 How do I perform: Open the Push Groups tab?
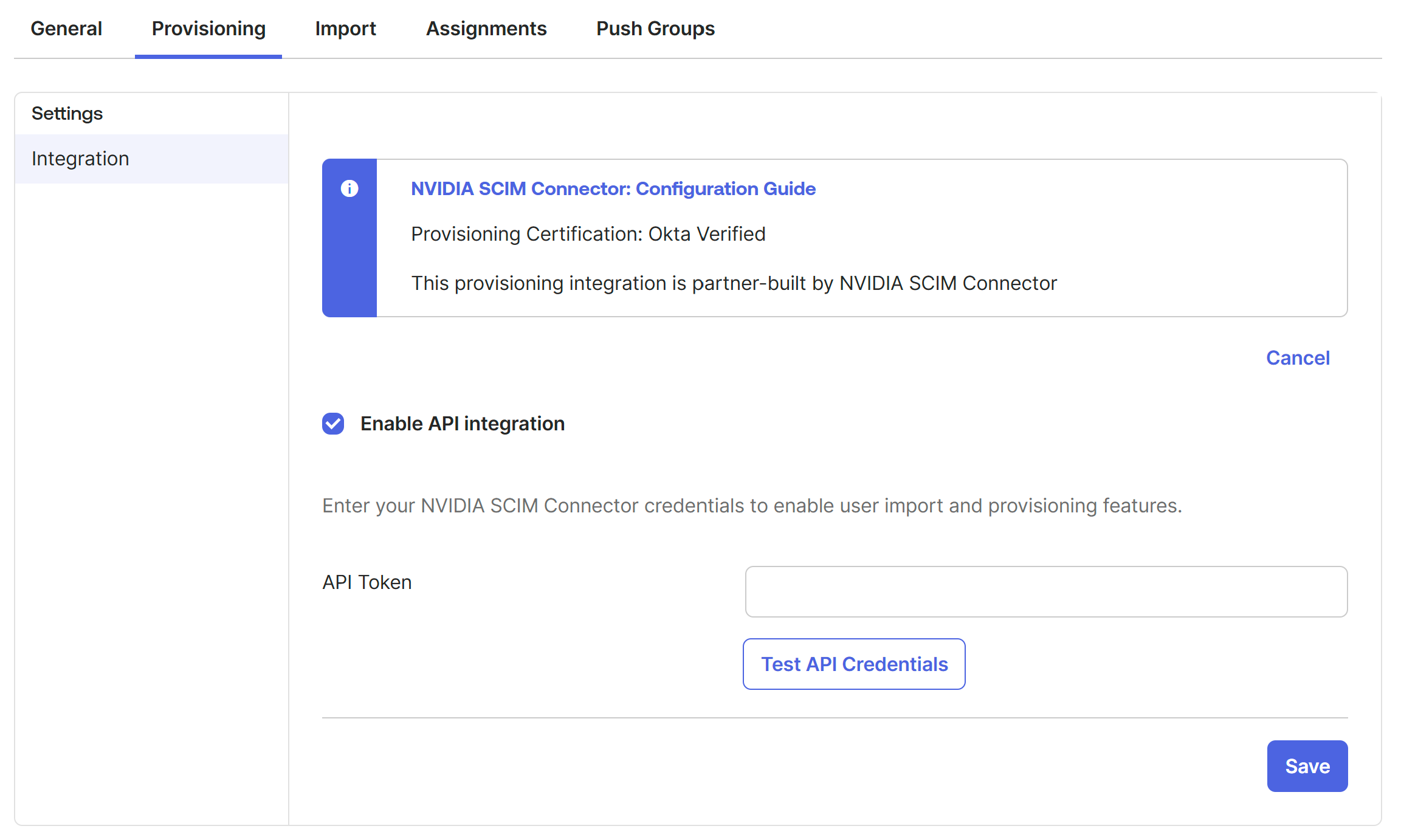click(x=655, y=29)
